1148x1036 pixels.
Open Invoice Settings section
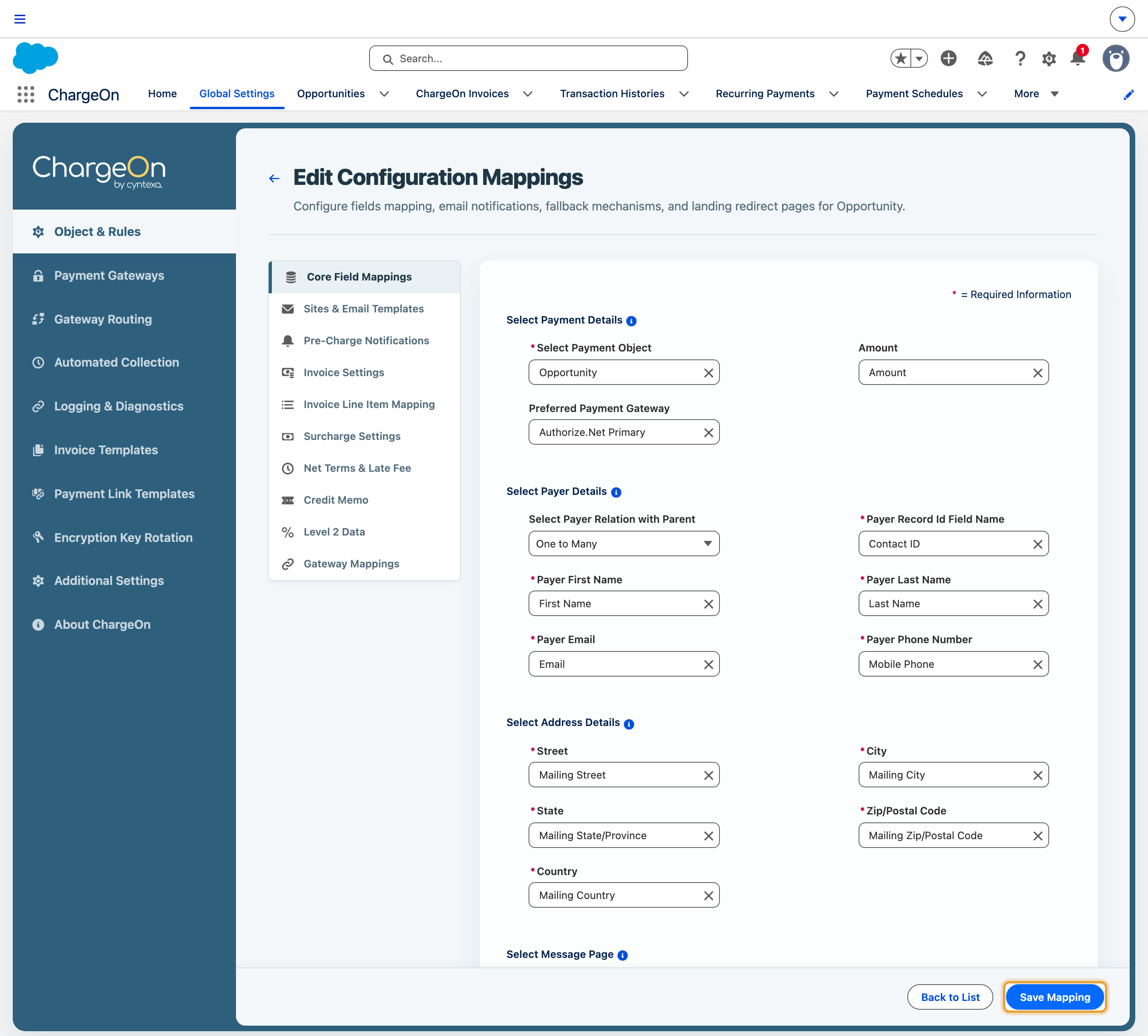[x=364, y=373]
